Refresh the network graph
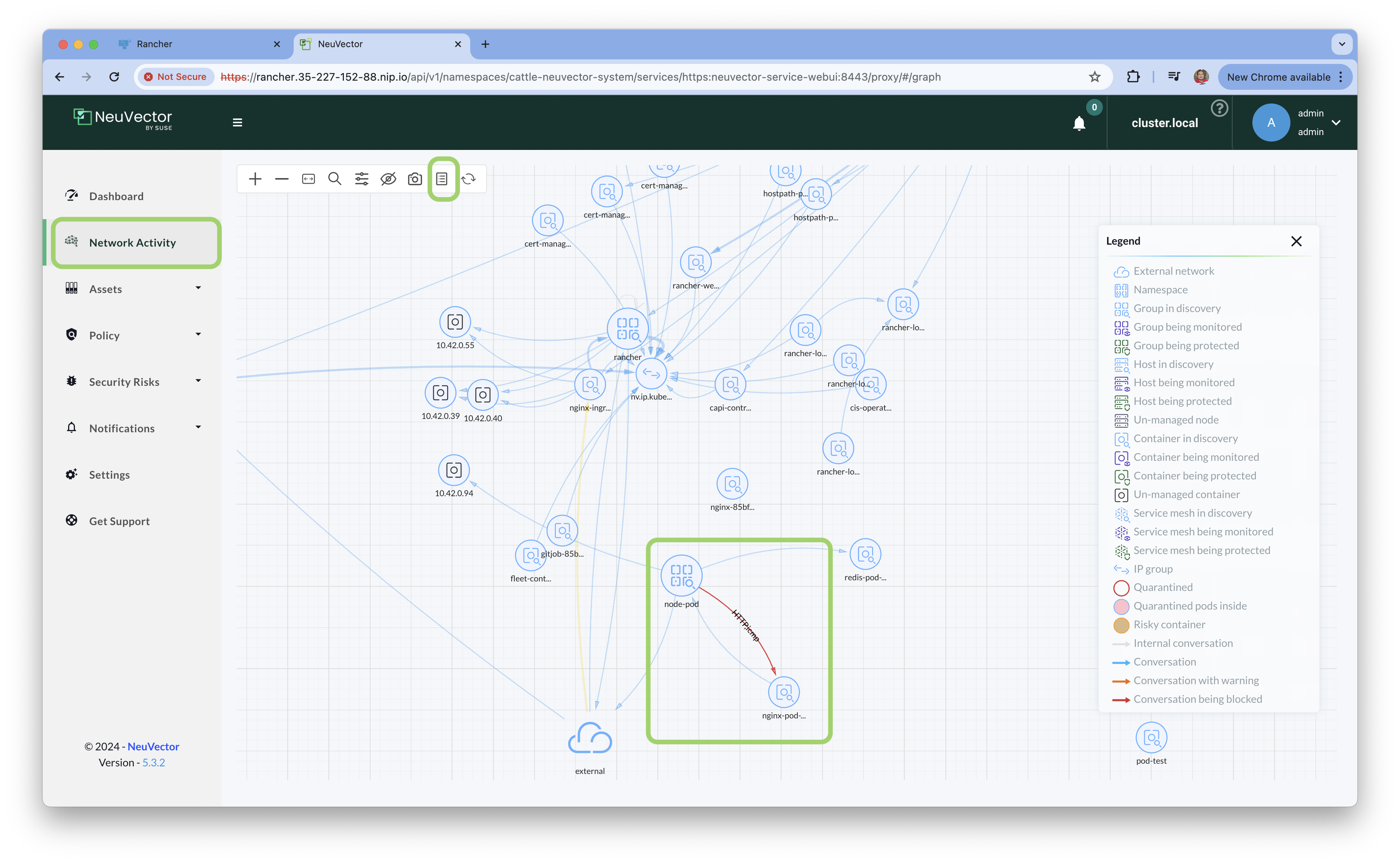The width and height of the screenshot is (1400, 863). coord(468,179)
